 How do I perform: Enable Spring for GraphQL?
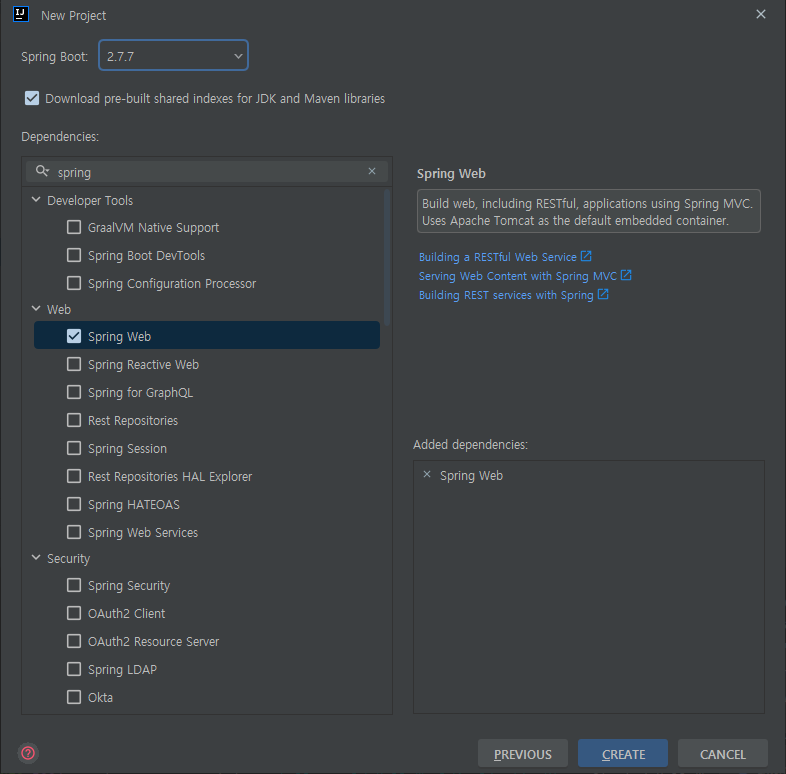pos(74,392)
